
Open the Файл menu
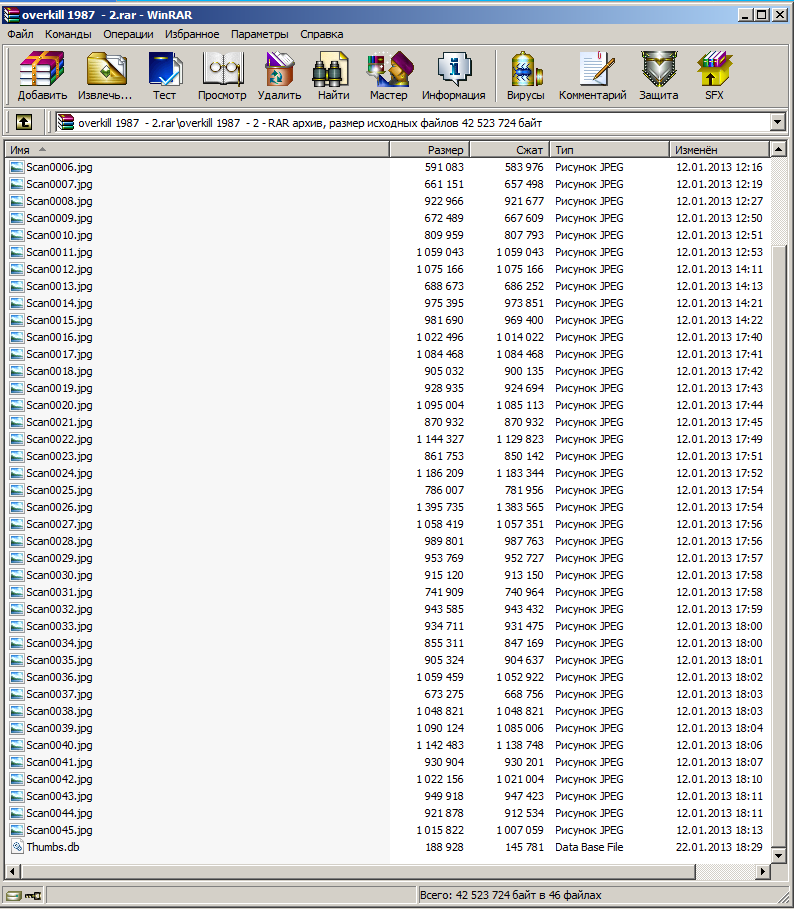tap(20, 34)
